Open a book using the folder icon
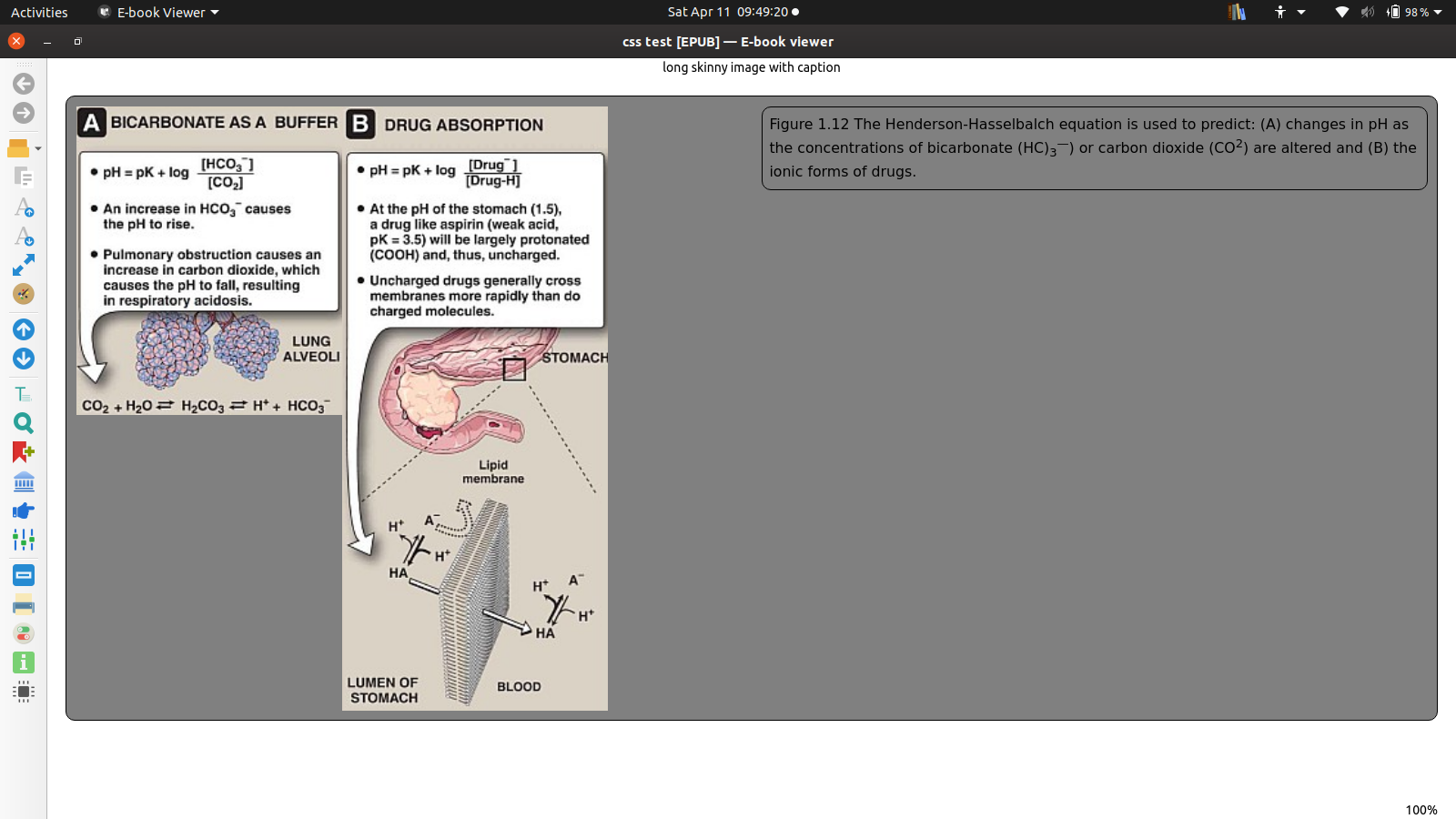Screen dimensions: 1456x819 (18, 148)
